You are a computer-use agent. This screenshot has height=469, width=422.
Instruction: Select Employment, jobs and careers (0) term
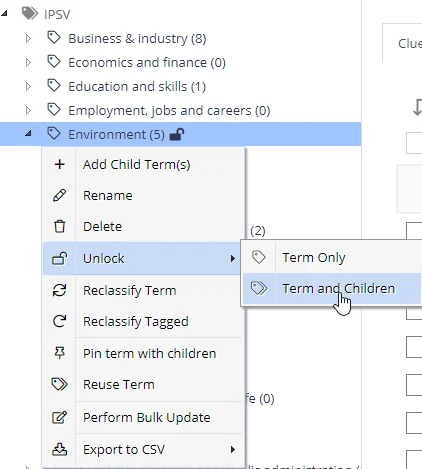(x=169, y=111)
